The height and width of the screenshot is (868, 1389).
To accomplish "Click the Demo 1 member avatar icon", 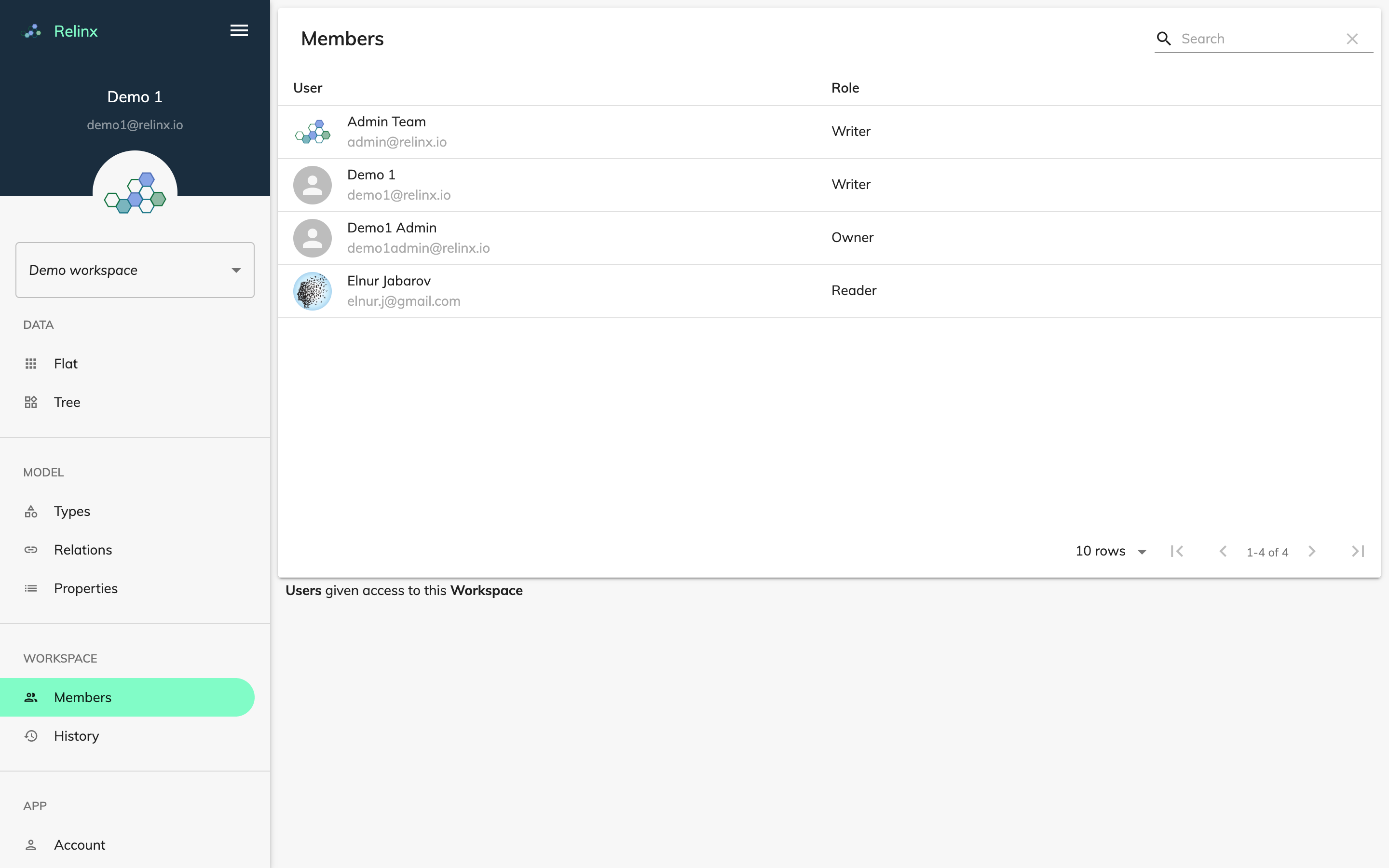I will tap(312, 185).
